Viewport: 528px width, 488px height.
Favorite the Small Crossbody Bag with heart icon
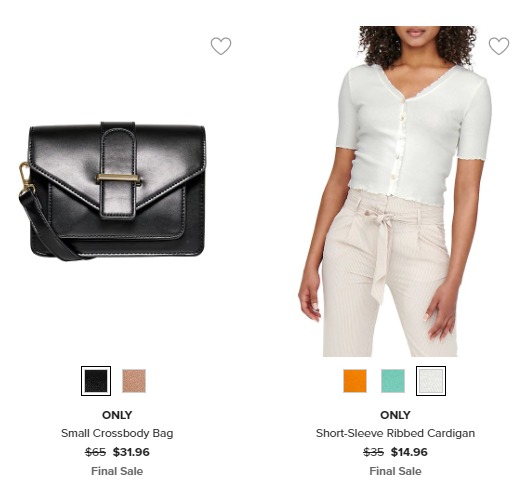pos(221,46)
